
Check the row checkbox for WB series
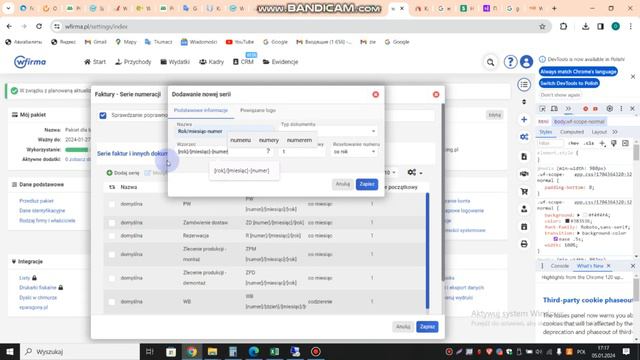[111, 302]
